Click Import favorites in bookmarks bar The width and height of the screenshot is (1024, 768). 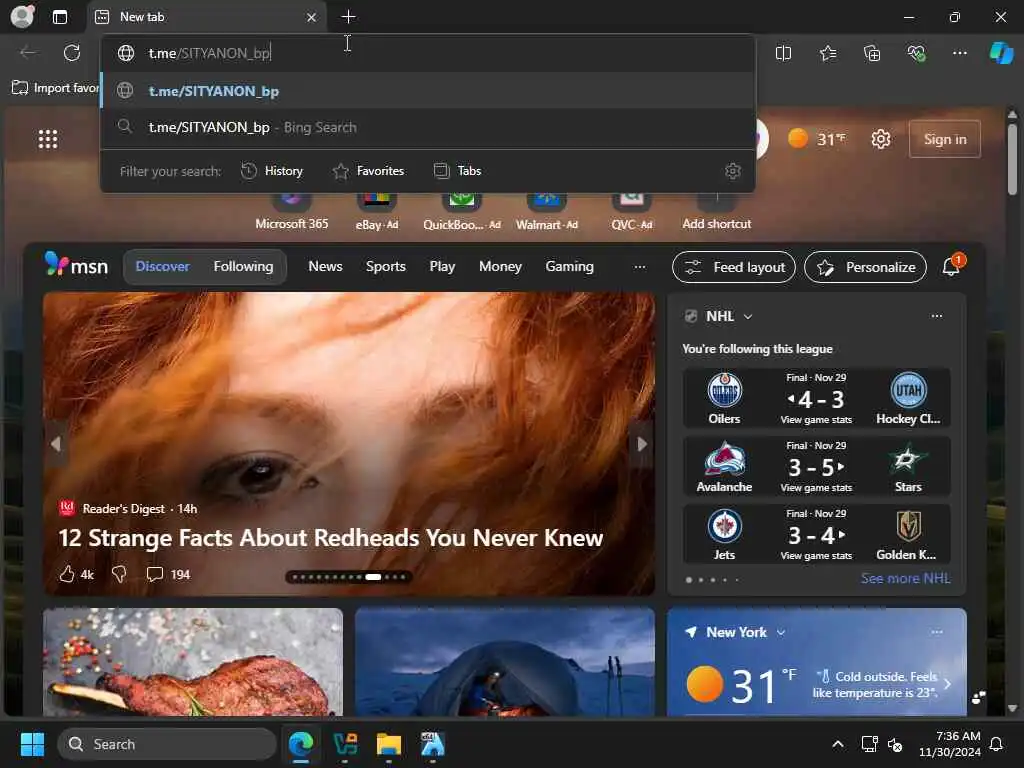(56, 88)
